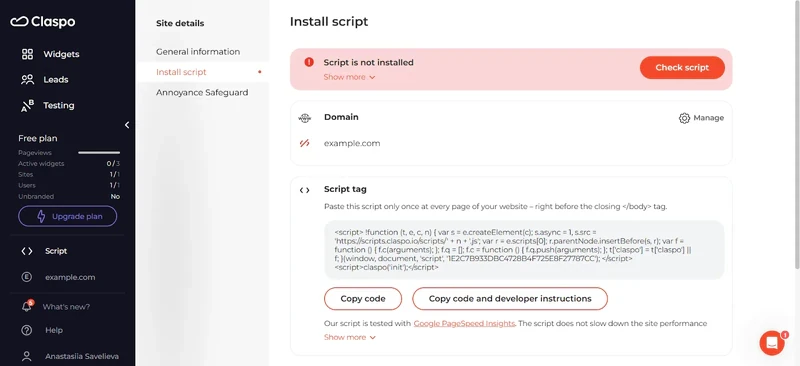The image size is (800, 366).
Task: Click the Script tag code brackets icon
Action: click(305, 190)
